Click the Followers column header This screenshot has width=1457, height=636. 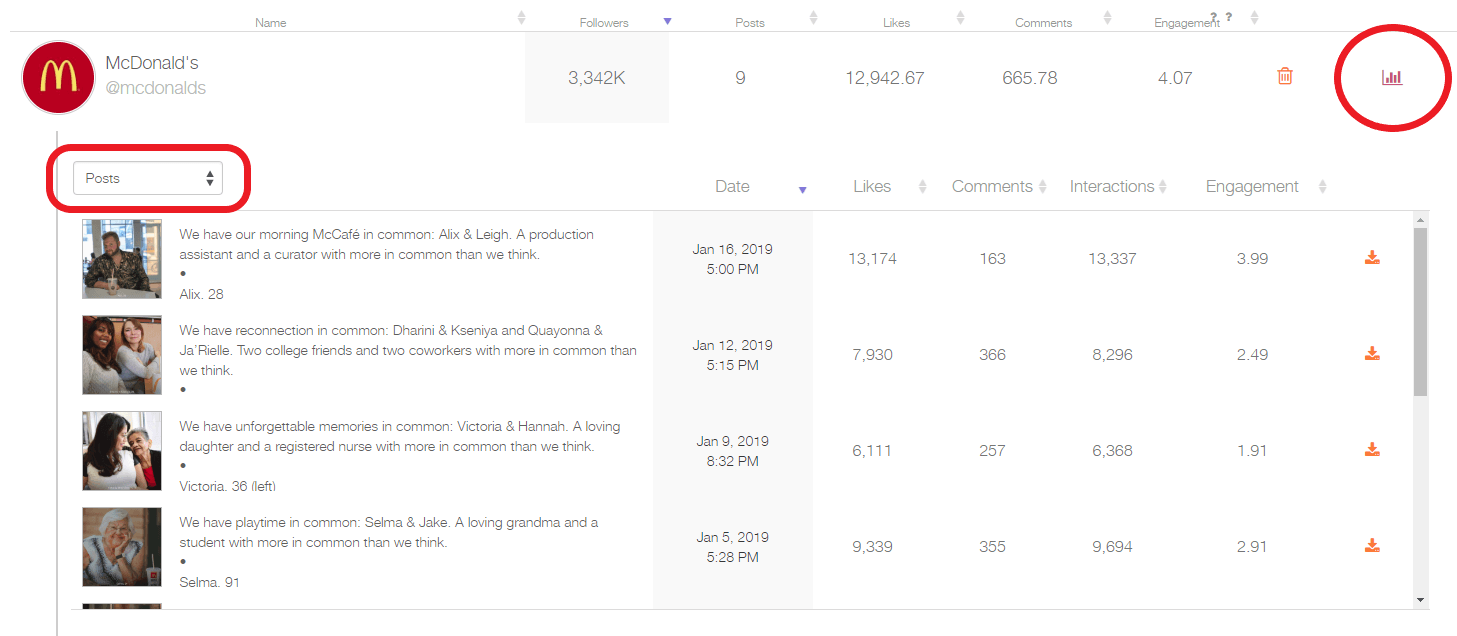coord(604,22)
